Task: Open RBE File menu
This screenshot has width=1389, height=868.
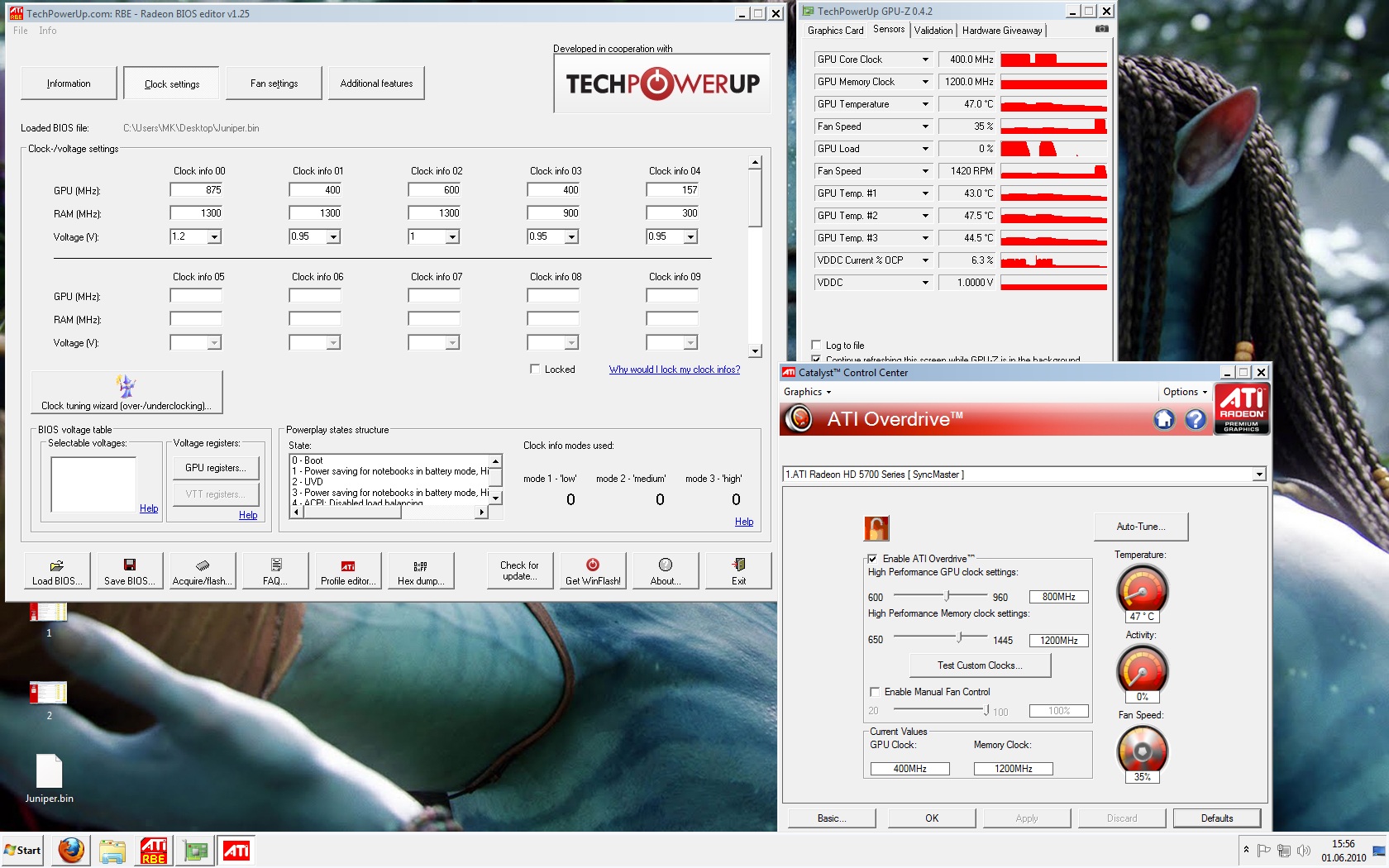Action: pos(21,31)
